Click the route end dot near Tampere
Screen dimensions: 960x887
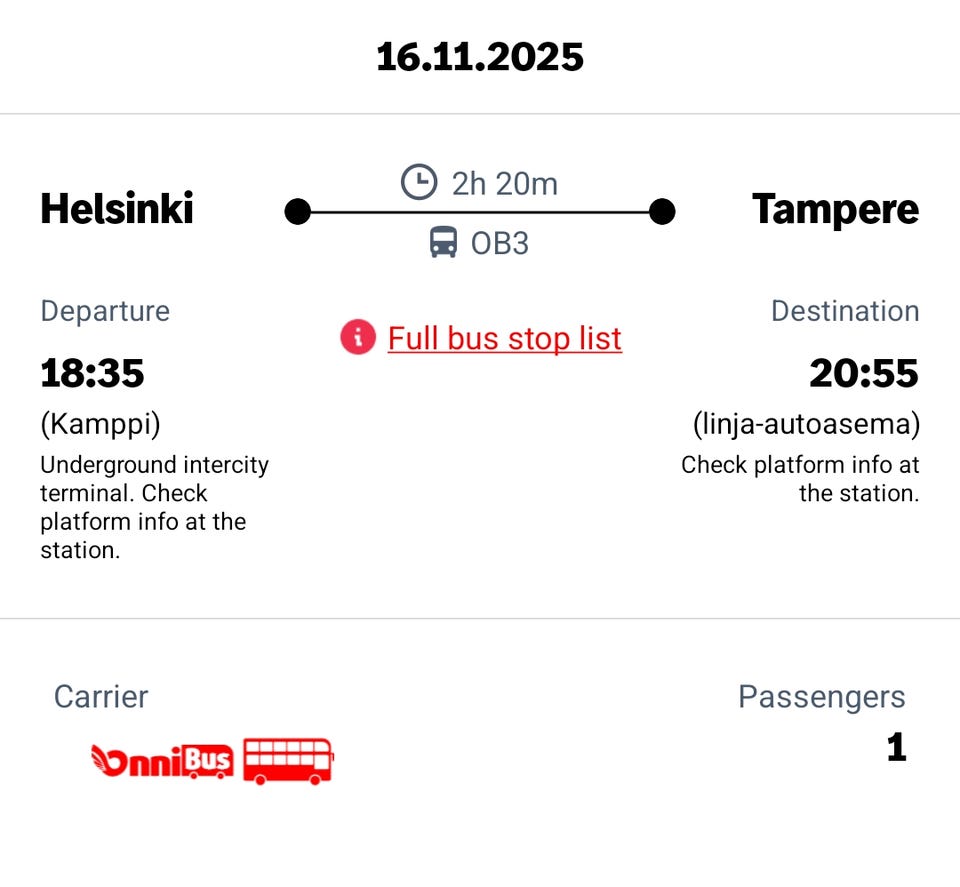[662, 212]
